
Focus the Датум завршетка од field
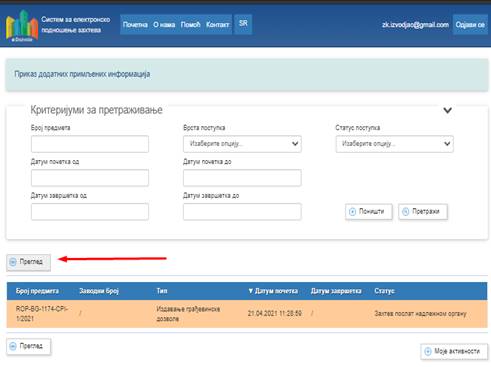[x=90, y=212]
